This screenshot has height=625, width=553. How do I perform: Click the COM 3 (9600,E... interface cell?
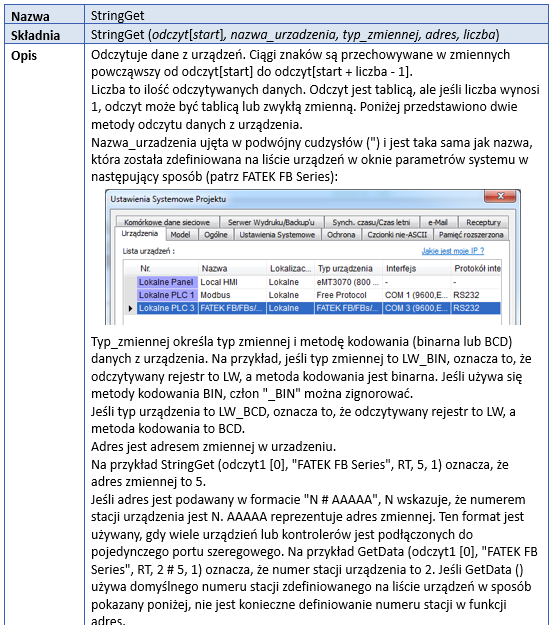417,308
